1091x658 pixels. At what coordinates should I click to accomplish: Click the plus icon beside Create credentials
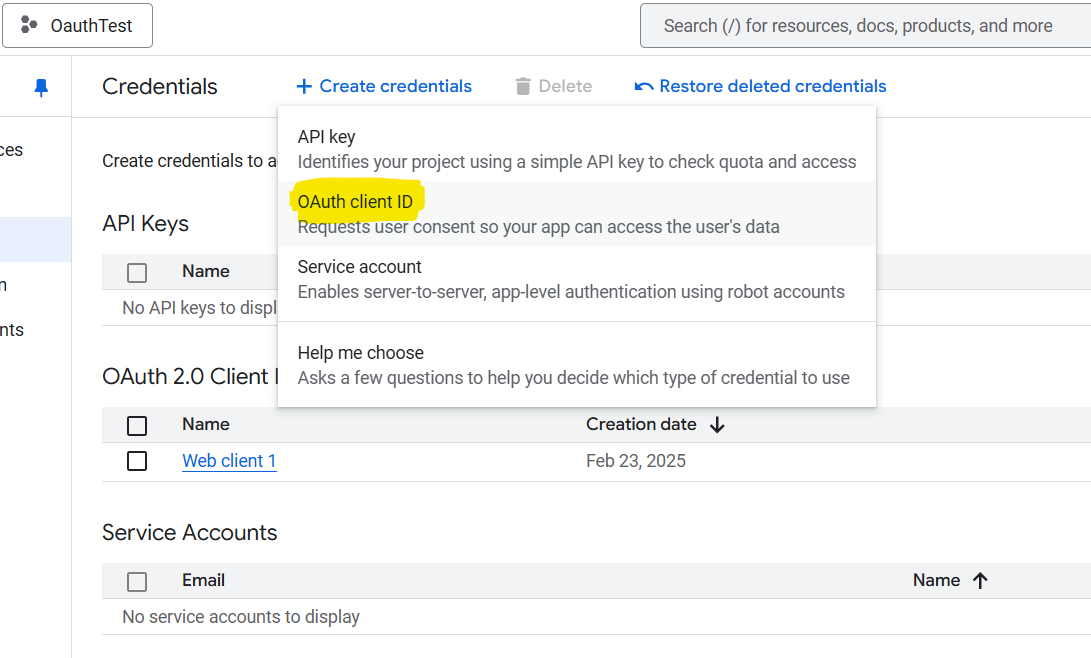click(304, 87)
